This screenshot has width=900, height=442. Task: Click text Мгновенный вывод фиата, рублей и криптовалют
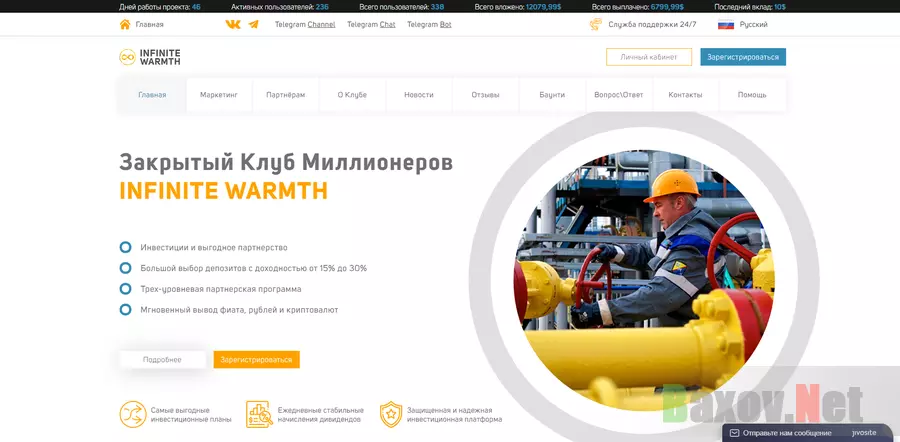tap(239, 309)
